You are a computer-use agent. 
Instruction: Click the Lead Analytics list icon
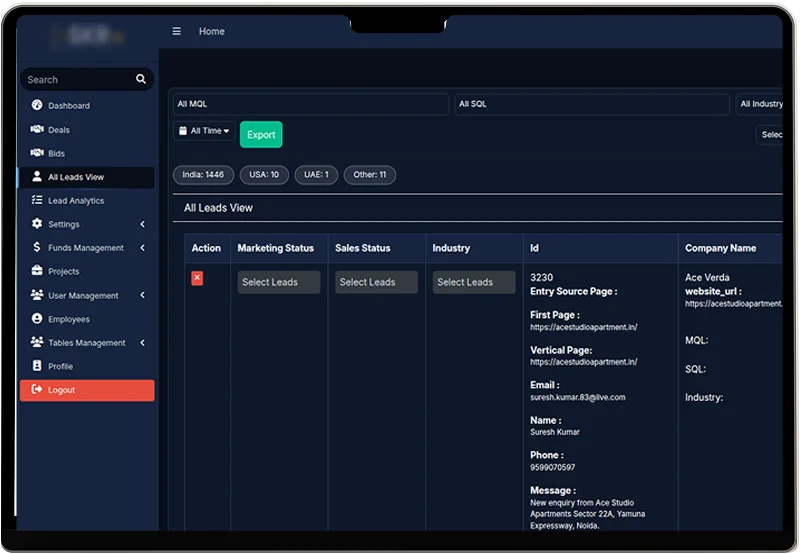coord(37,200)
